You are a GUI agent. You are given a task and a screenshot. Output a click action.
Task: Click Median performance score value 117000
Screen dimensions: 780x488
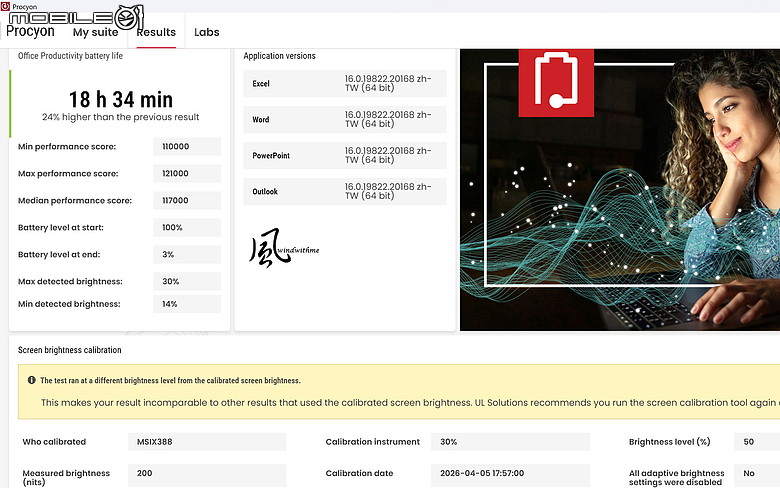[x=187, y=200]
